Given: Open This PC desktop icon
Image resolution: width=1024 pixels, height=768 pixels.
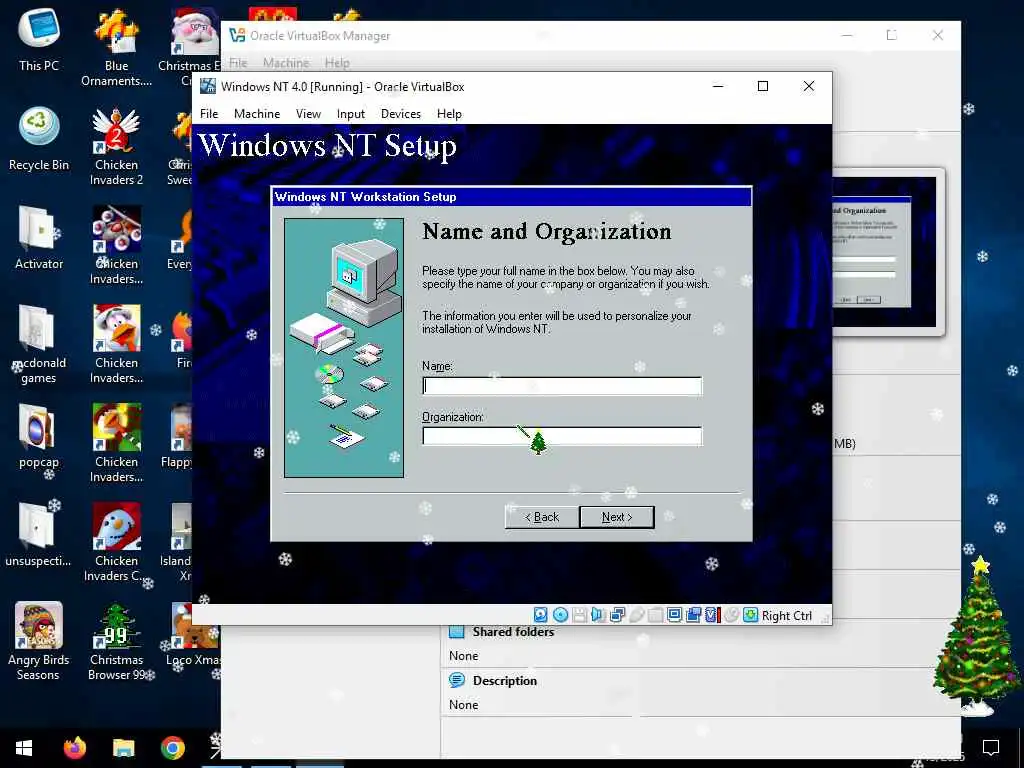Looking at the screenshot, I should tap(39, 40).
